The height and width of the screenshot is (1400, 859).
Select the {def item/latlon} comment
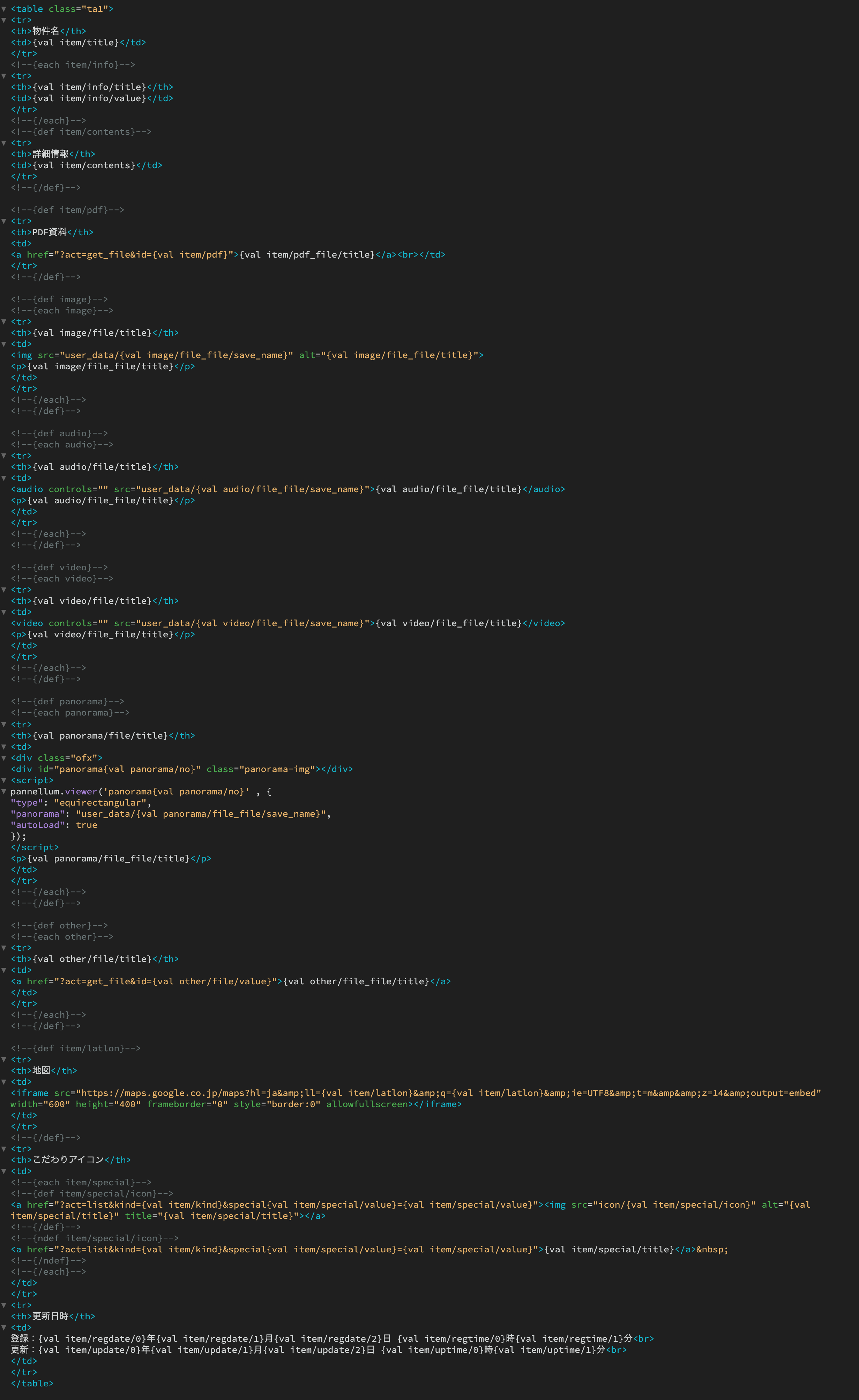click(x=76, y=1048)
